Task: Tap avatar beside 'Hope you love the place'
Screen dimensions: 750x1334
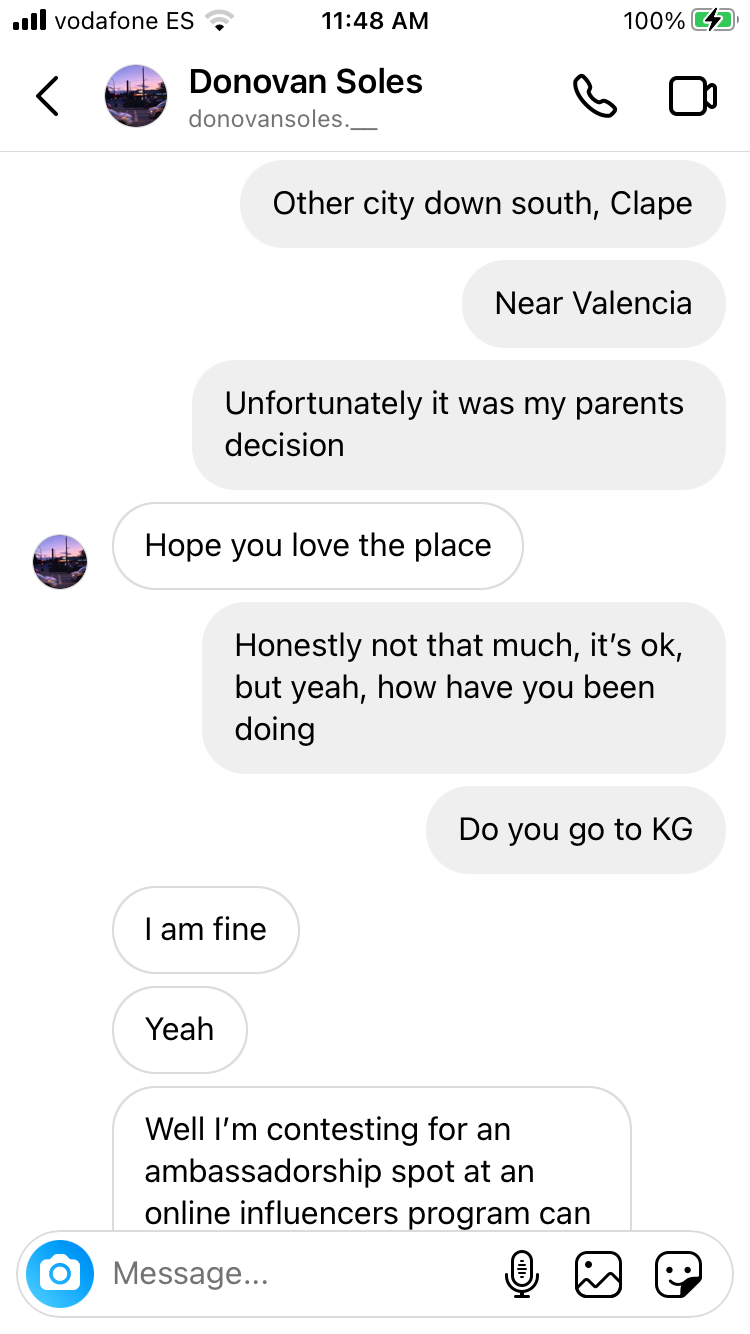Action: (60, 561)
